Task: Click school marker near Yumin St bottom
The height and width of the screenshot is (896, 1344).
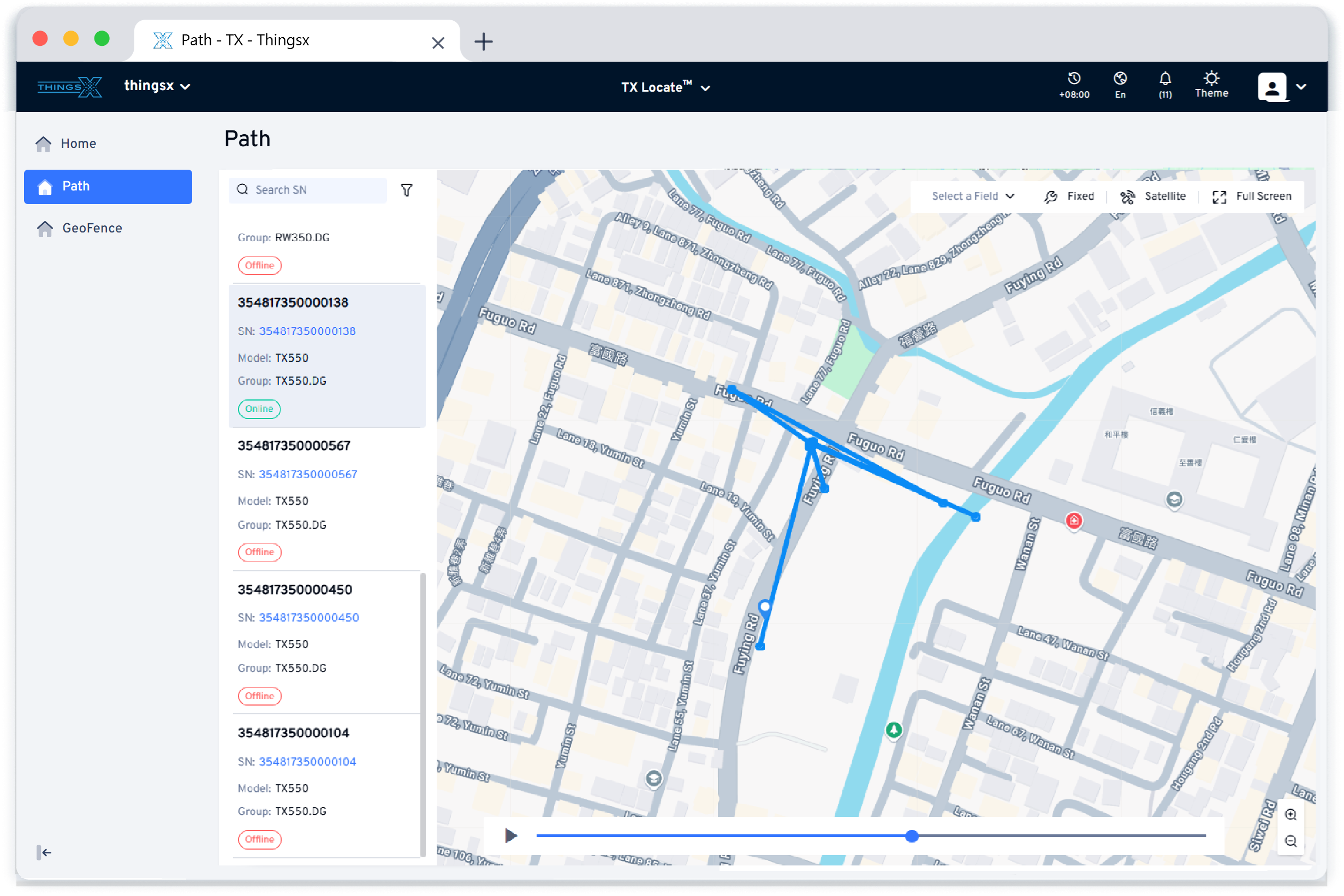Action: point(653,778)
